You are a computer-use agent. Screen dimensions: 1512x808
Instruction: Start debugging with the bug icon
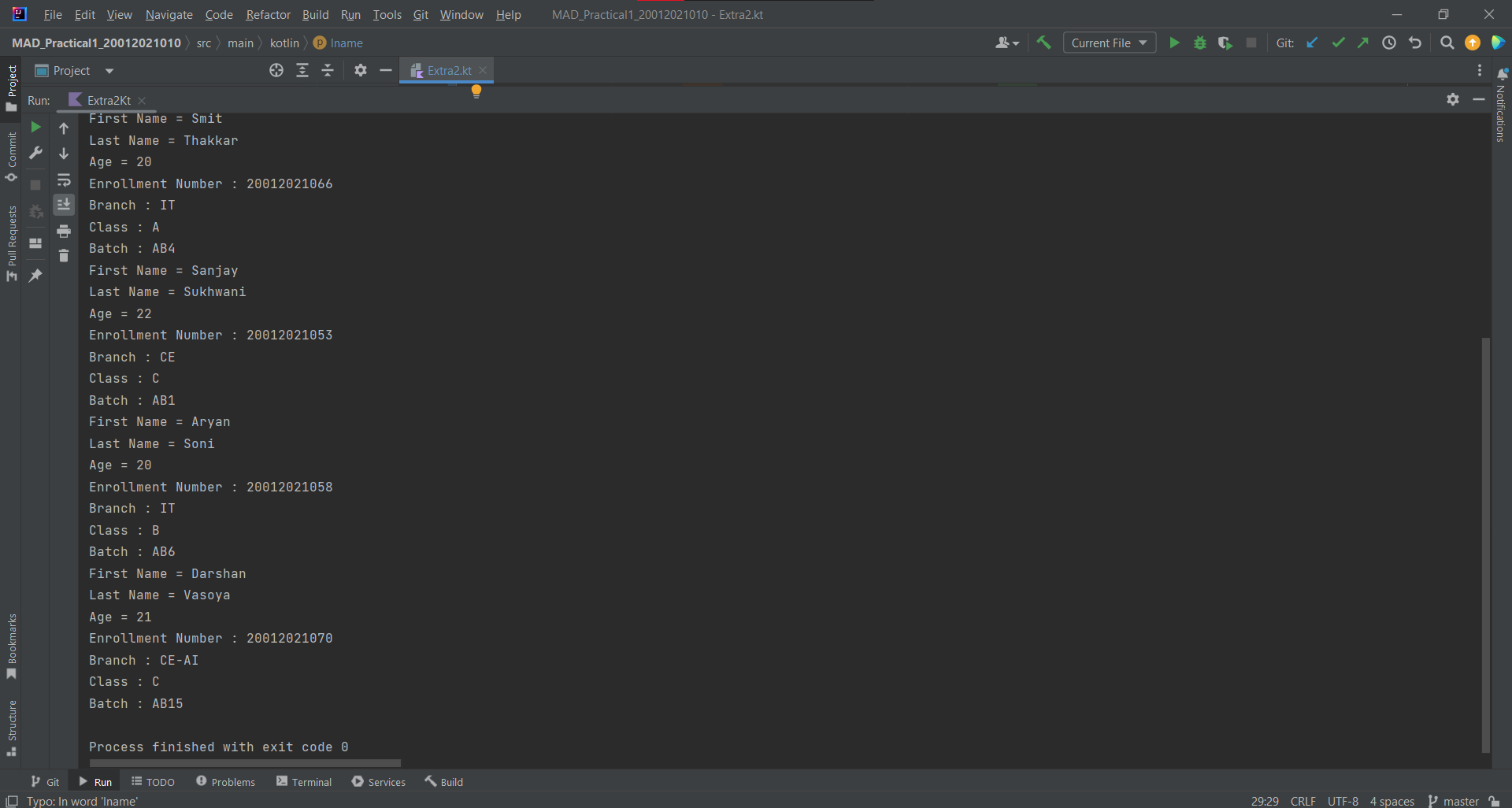[1200, 43]
